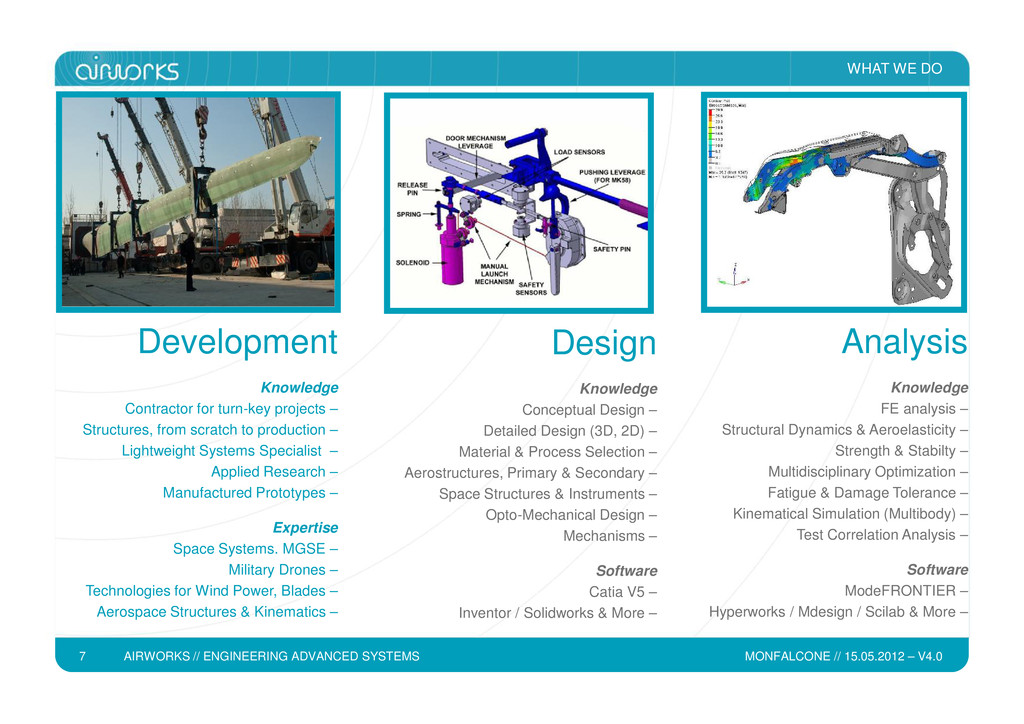The width and height of the screenshot is (1024, 724).
Task: Select 'Contractor for turn-key projects' line
Action: pos(231,409)
